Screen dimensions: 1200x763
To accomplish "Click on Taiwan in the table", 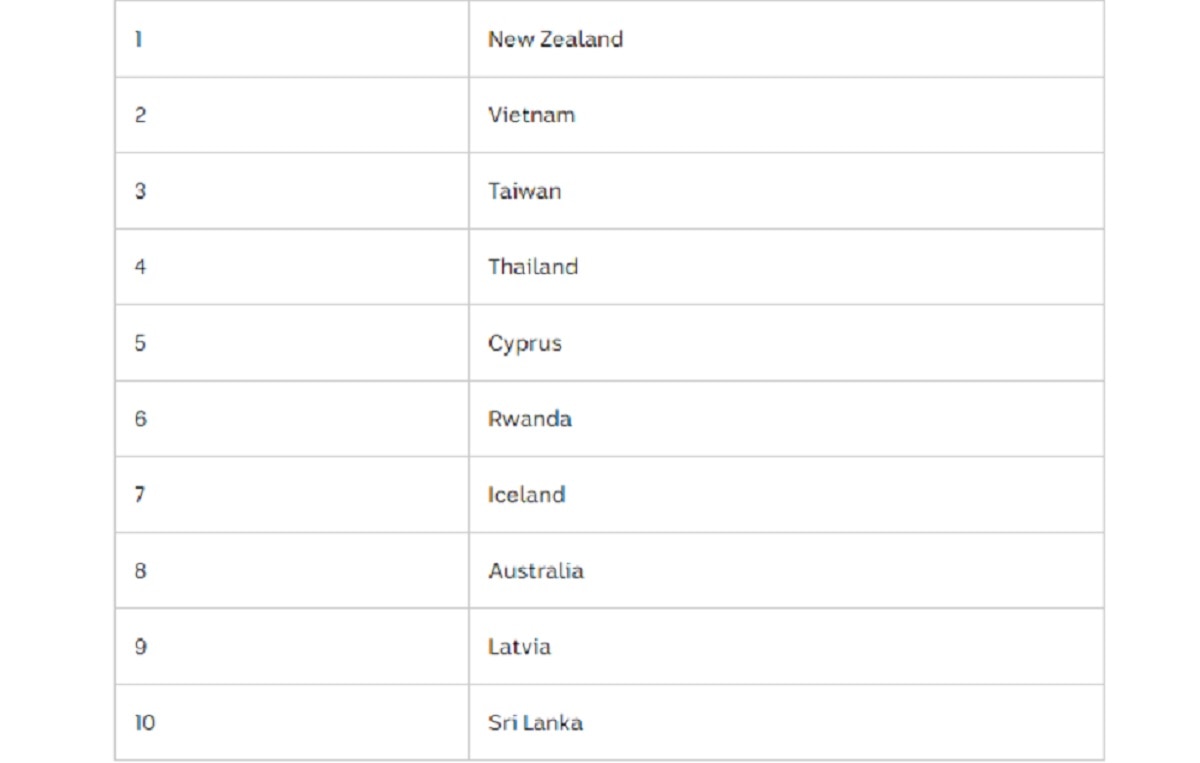I will click(x=524, y=191).
